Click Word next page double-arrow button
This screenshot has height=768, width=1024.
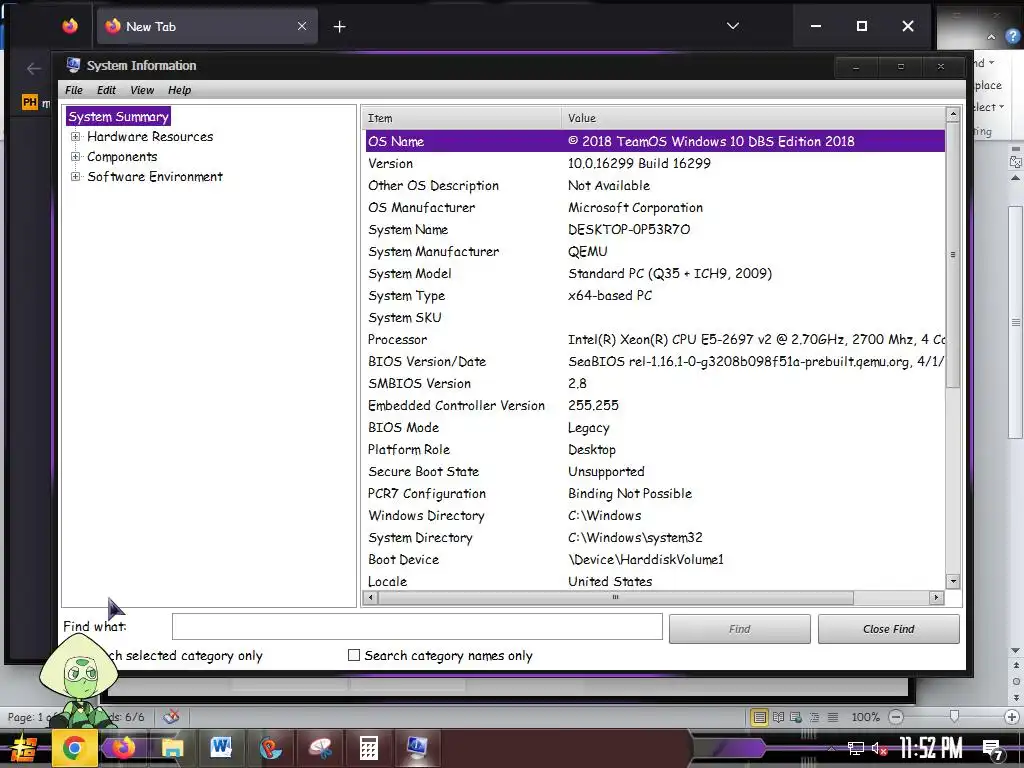[x=1016, y=697]
